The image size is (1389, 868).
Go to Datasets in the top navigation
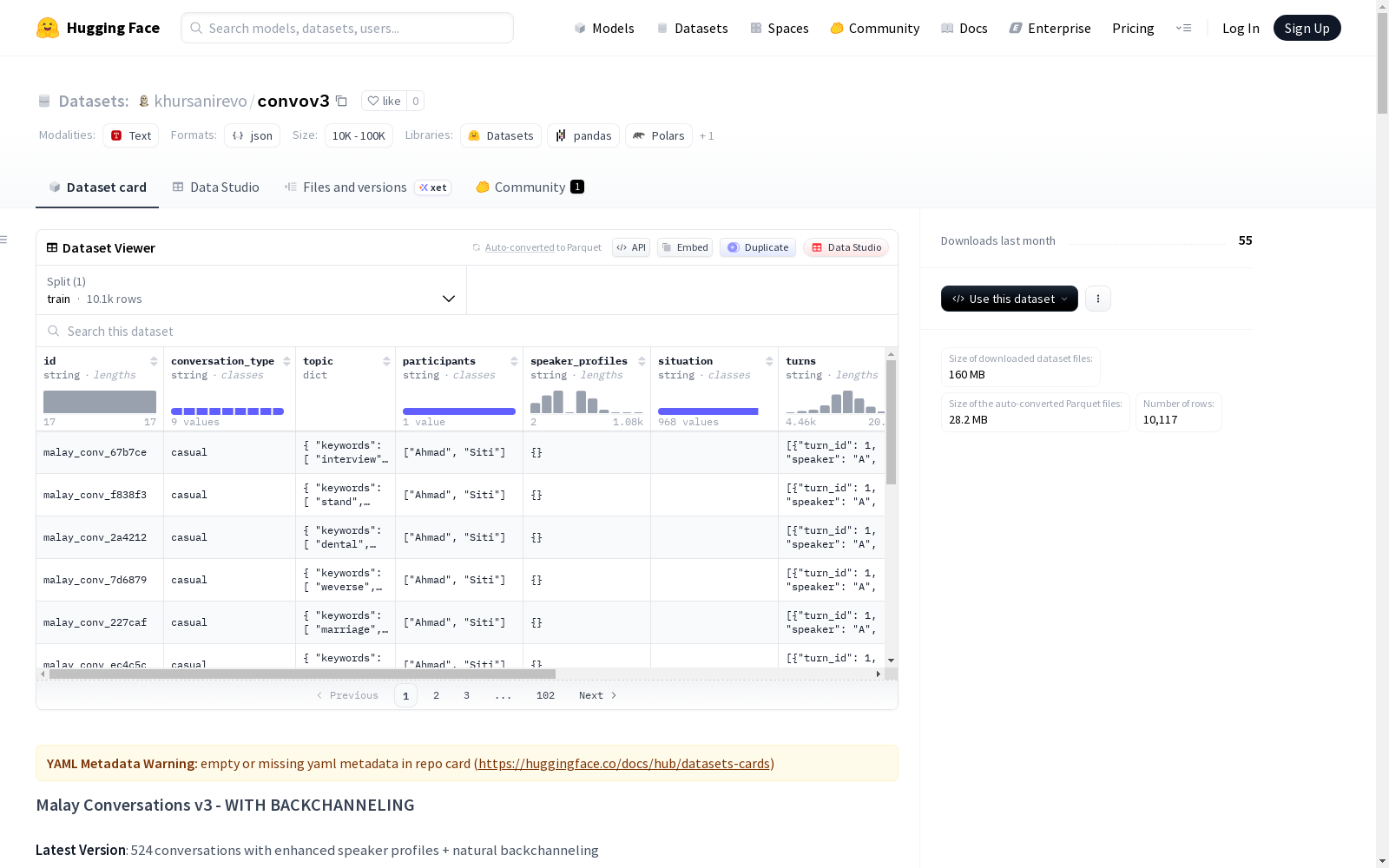tap(692, 28)
